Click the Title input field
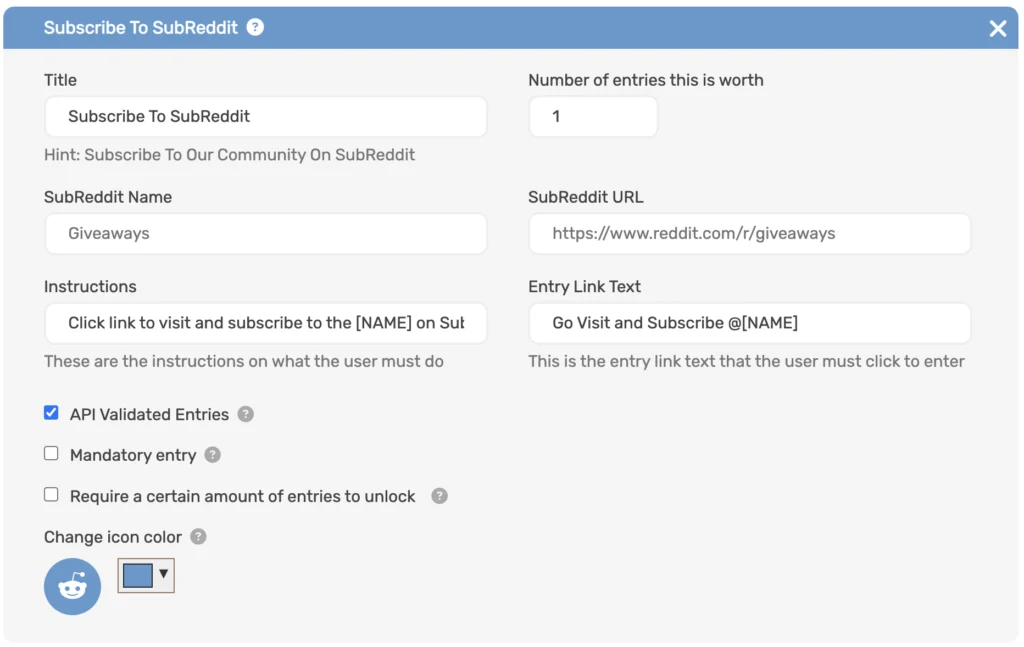1024x647 pixels. tap(265, 117)
